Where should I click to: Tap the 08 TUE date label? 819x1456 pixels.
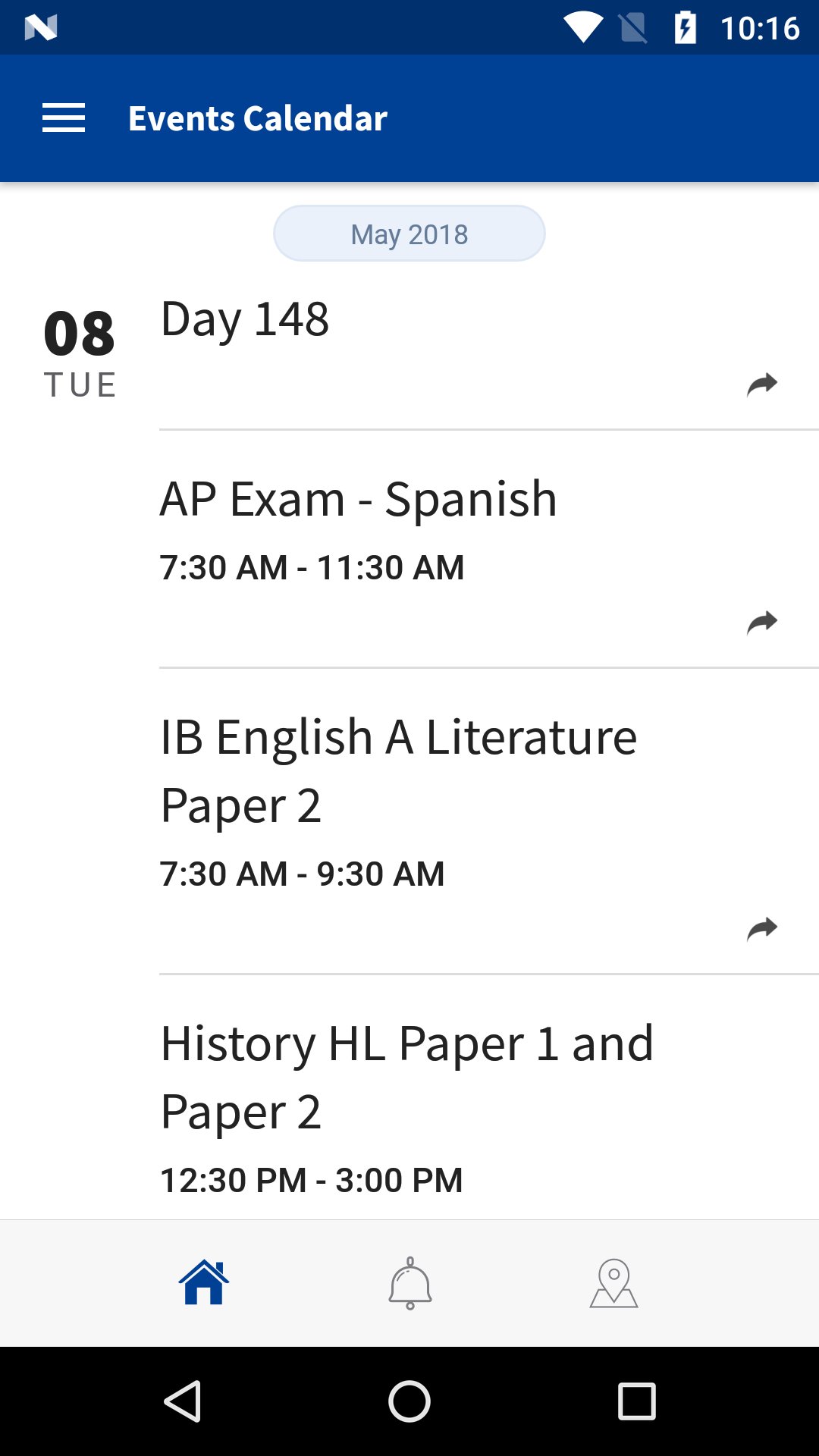[x=80, y=353]
